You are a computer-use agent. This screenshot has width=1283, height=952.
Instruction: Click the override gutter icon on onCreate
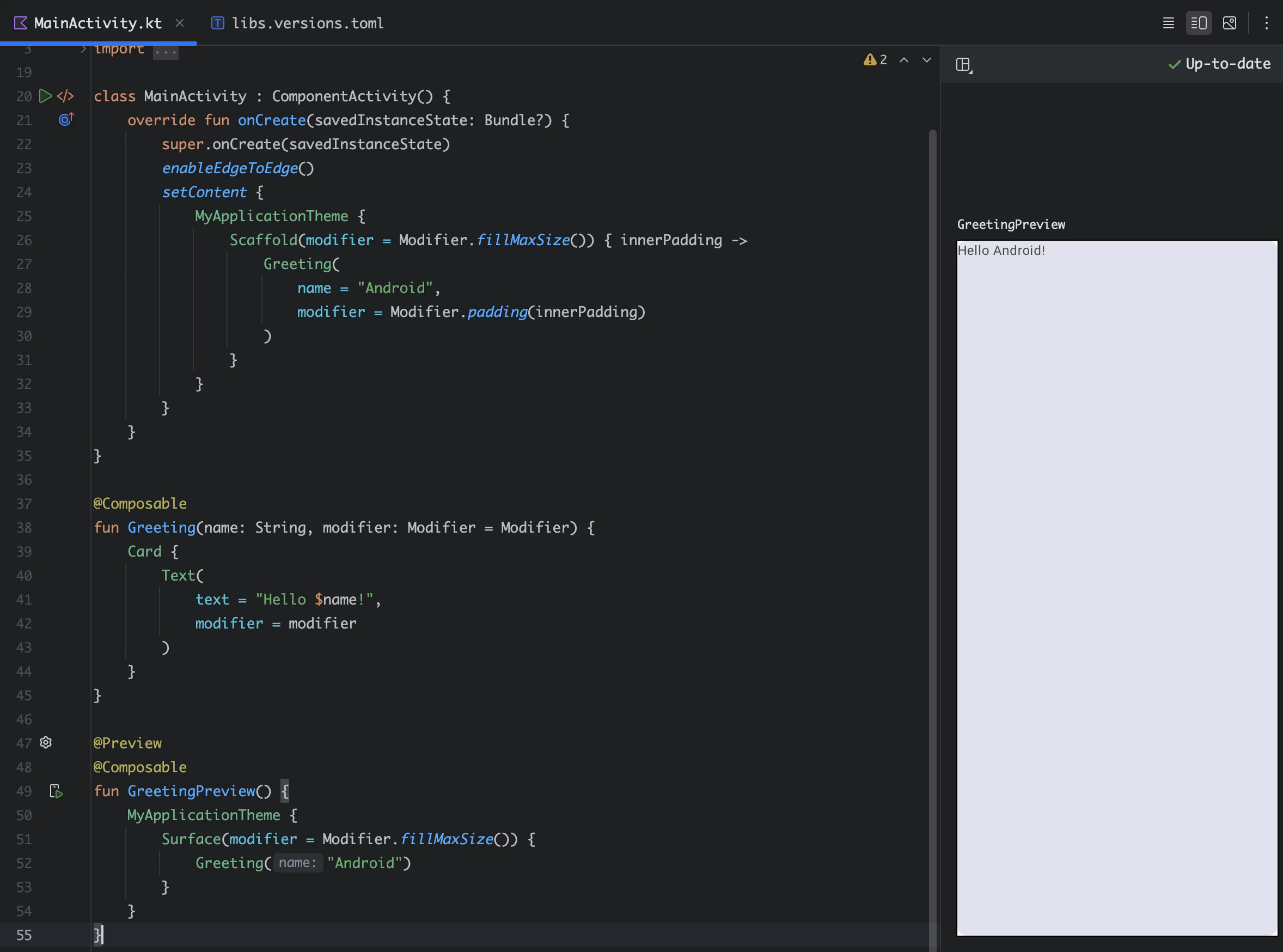point(66,119)
